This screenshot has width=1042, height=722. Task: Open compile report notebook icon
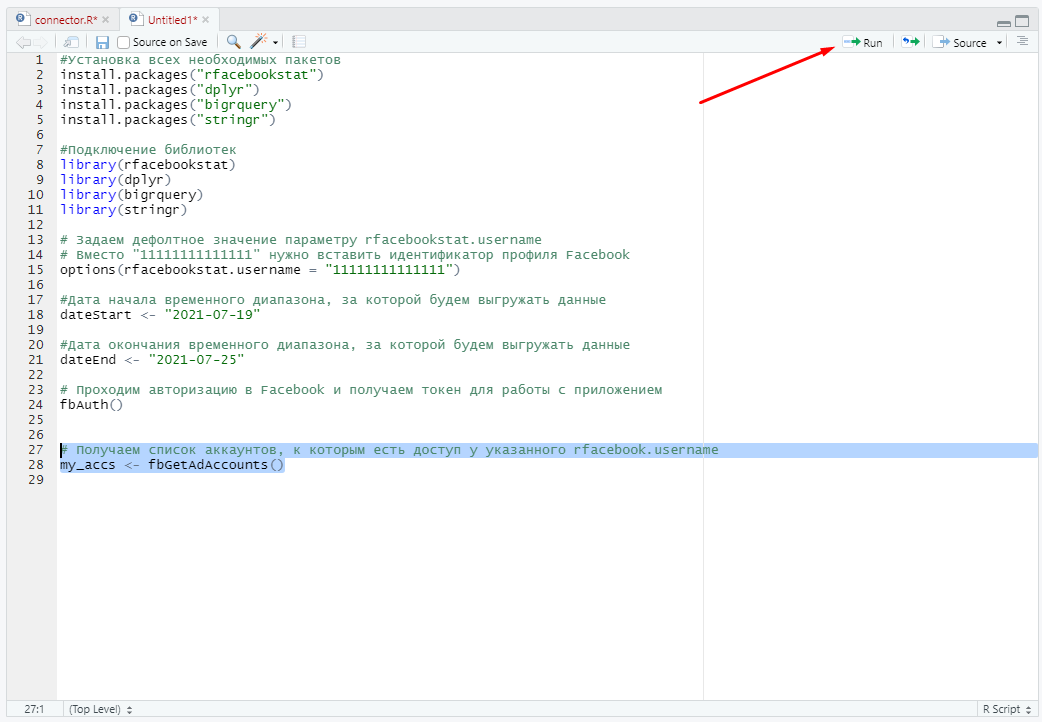pos(299,42)
